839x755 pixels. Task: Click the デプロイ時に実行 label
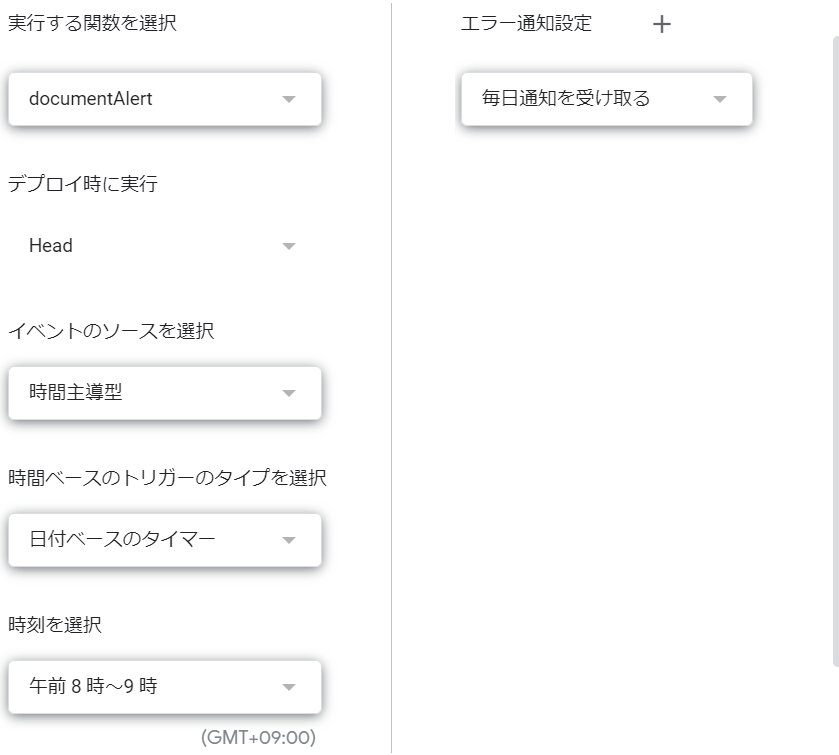coord(82,184)
